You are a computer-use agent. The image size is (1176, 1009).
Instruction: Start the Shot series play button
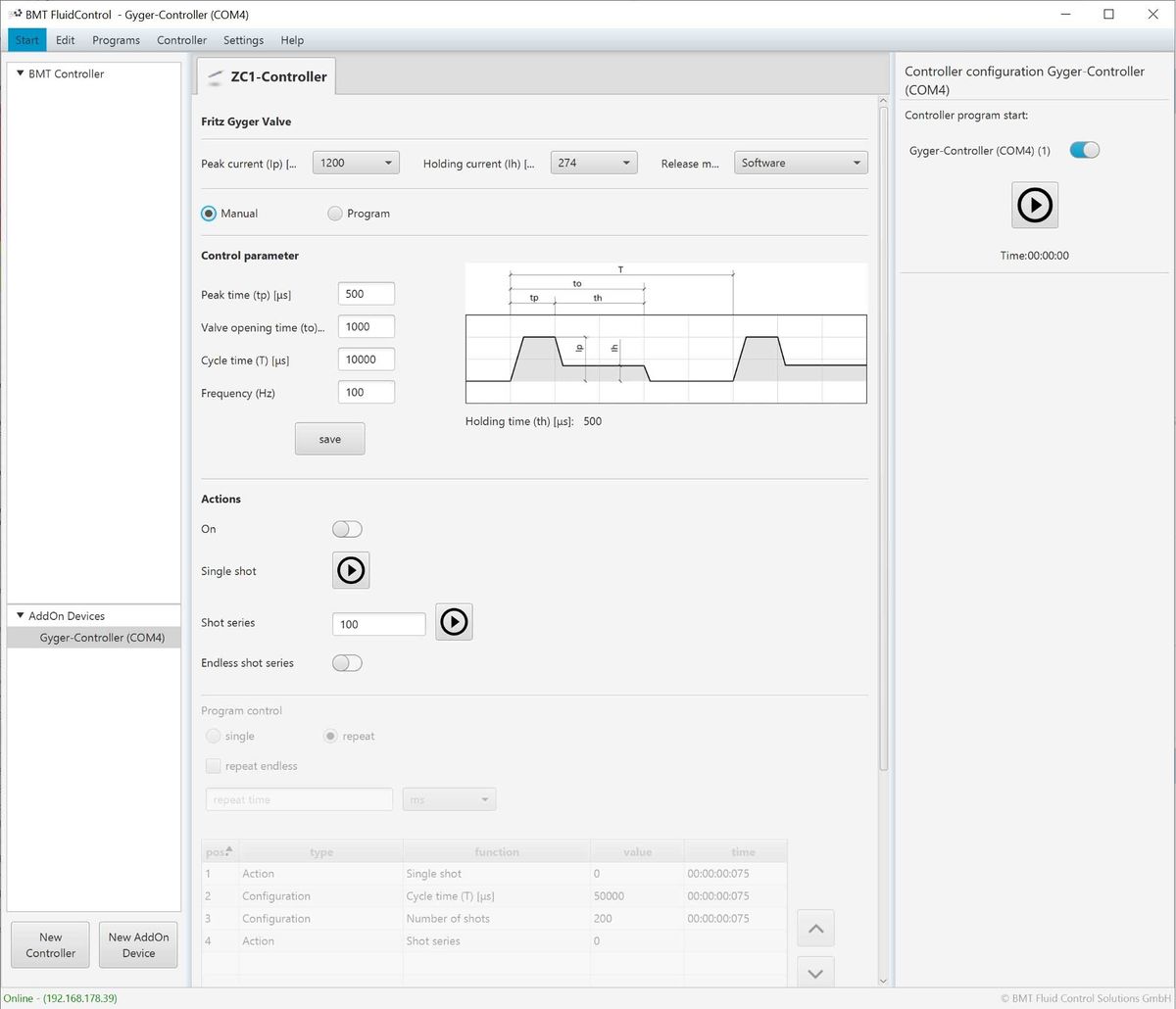pos(454,622)
